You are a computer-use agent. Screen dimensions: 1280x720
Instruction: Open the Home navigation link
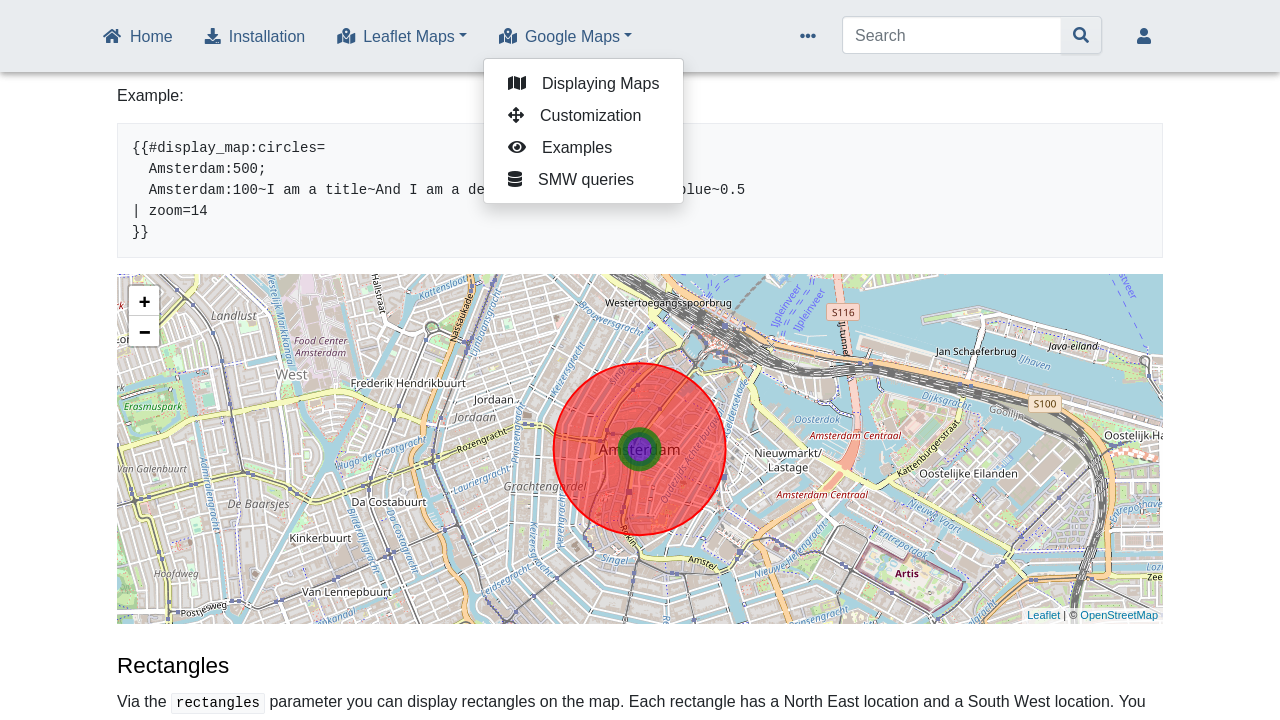[x=138, y=37]
